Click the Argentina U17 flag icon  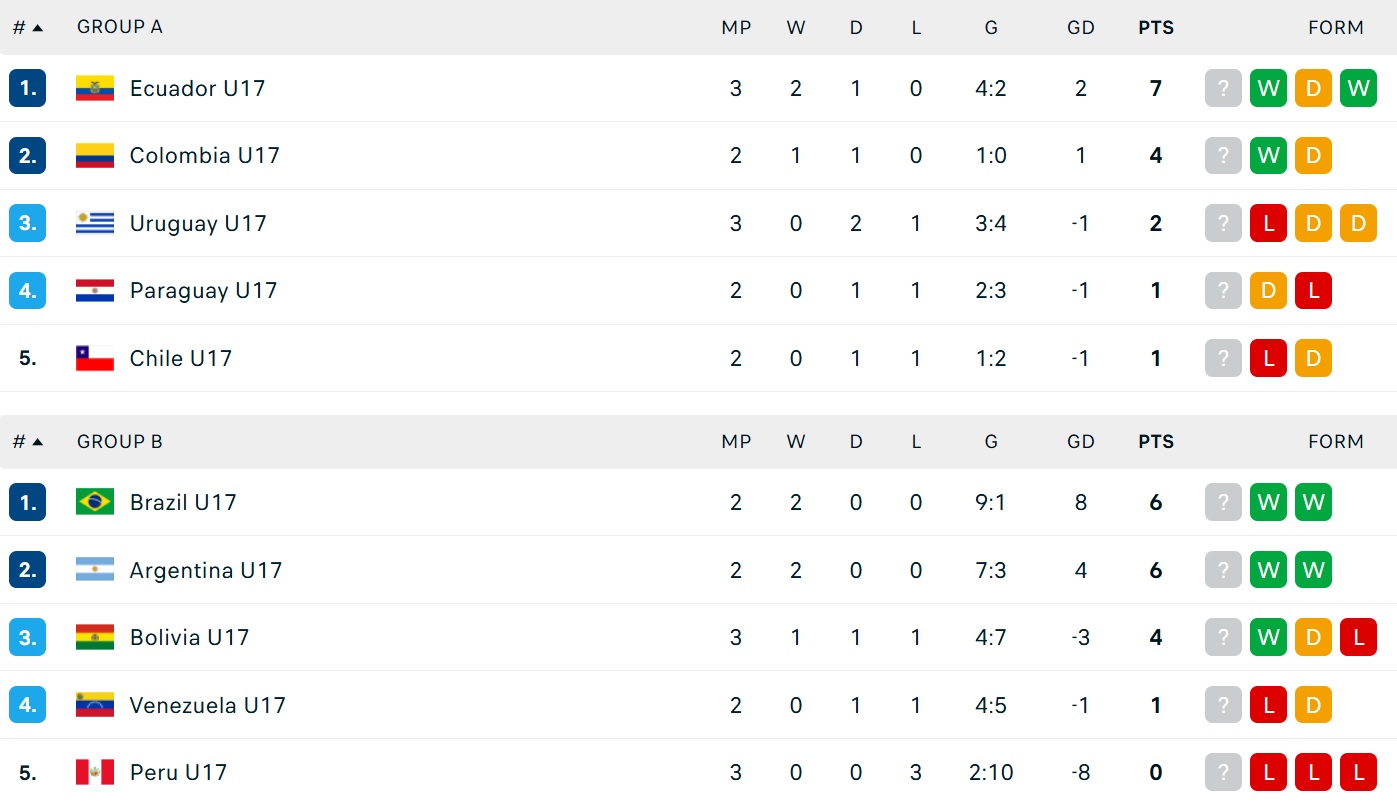pos(95,570)
